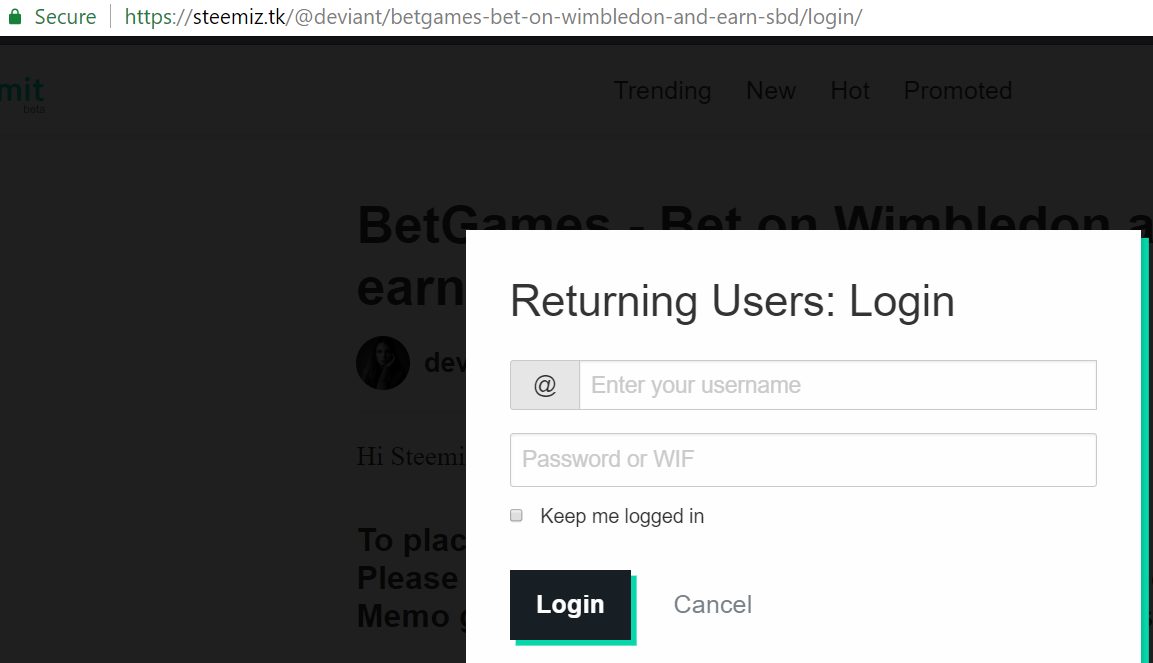Focus the Enter your username field
The image size is (1153, 663).
click(838, 385)
